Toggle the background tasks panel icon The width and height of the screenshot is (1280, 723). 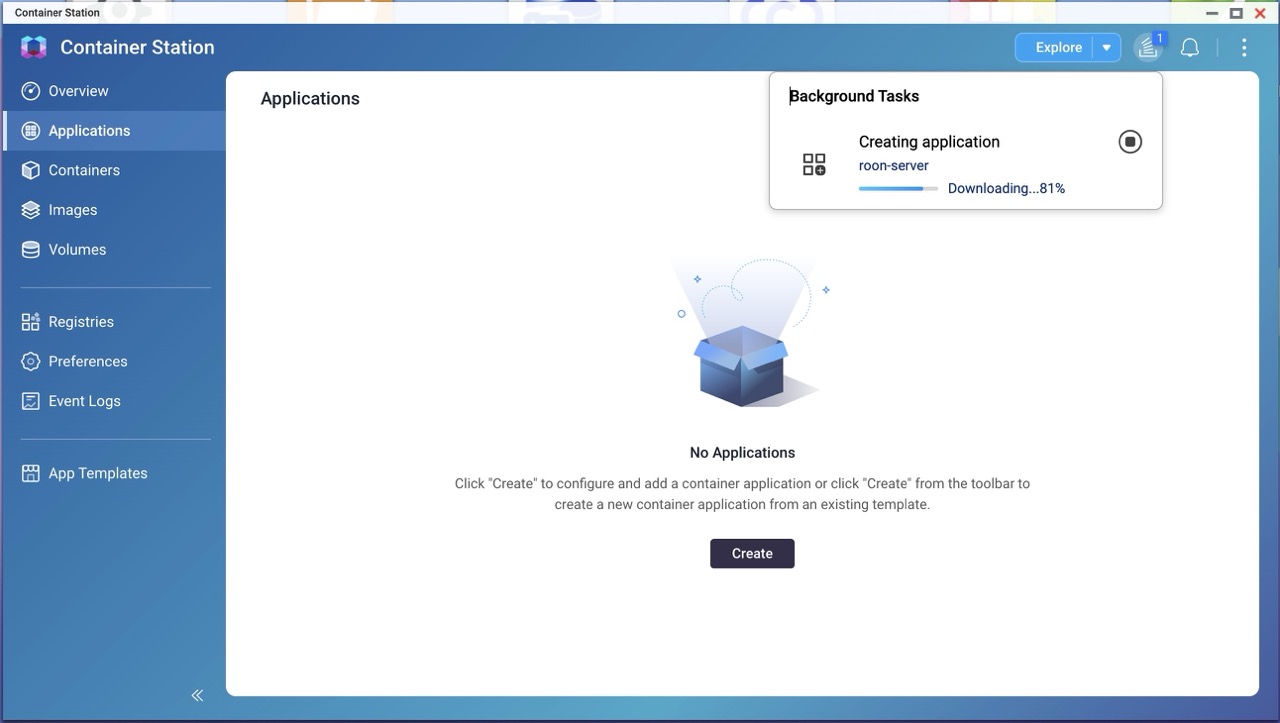[1147, 48]
